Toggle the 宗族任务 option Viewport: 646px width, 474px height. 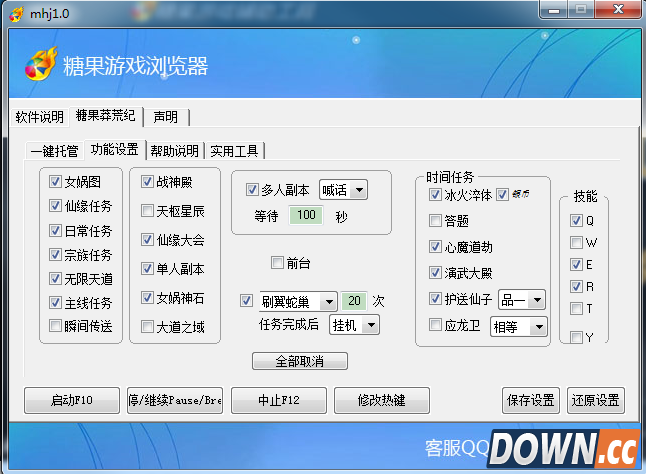click(x=55, y=255)
